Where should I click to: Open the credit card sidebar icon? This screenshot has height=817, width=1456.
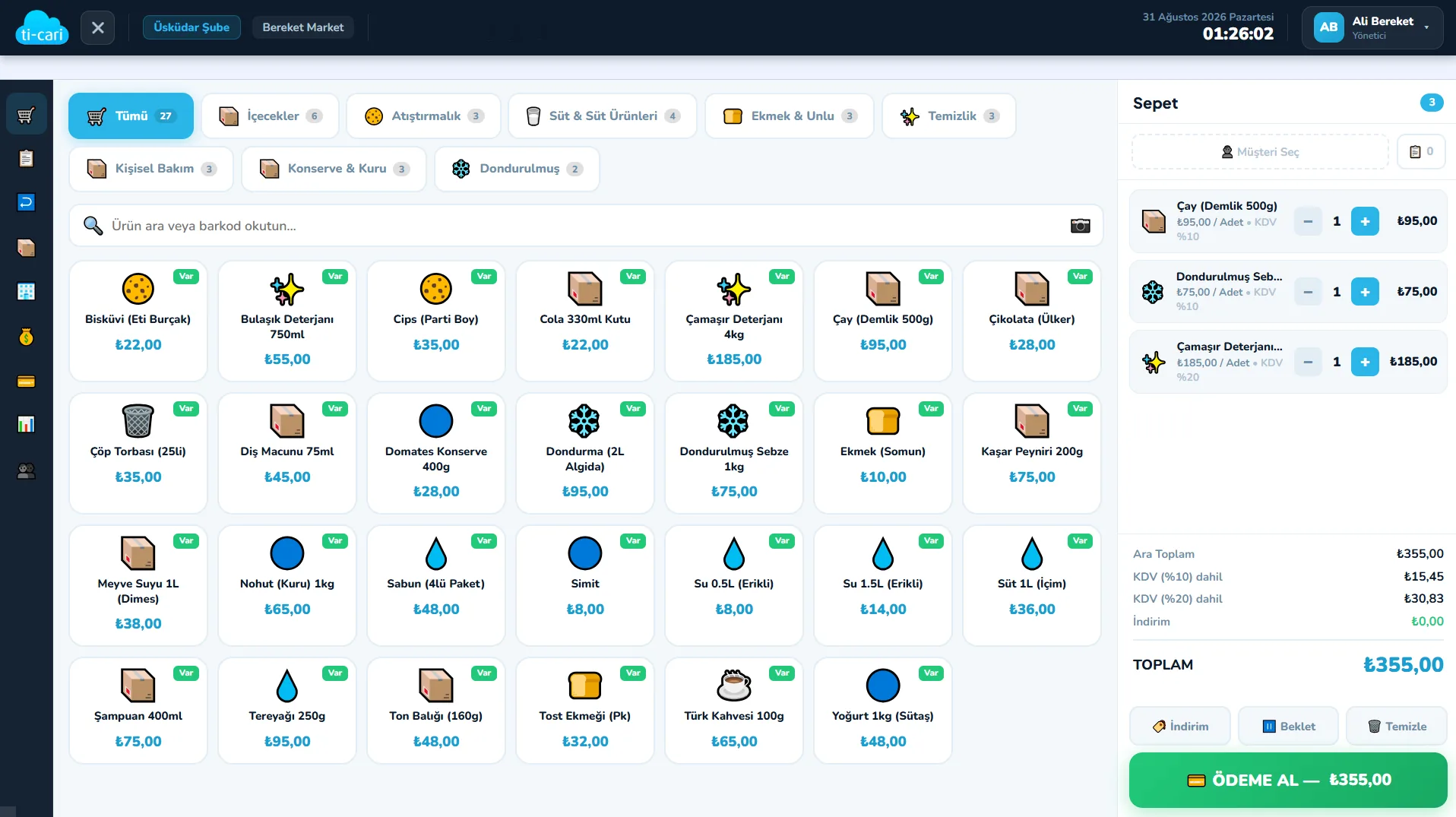tap(26, 381)
